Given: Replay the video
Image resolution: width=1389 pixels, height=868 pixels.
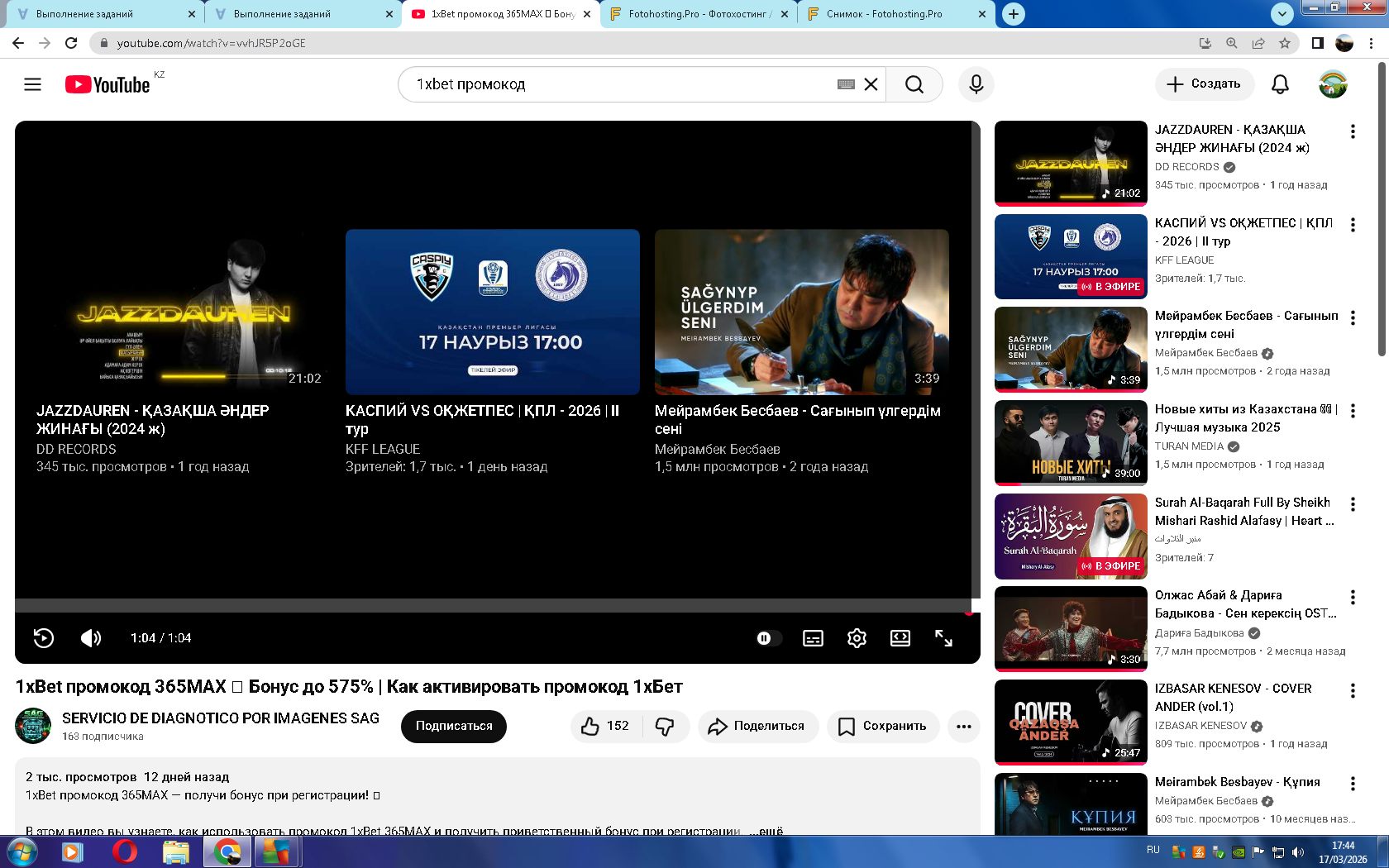Looking at the screenshot, I should coord(44,638).
